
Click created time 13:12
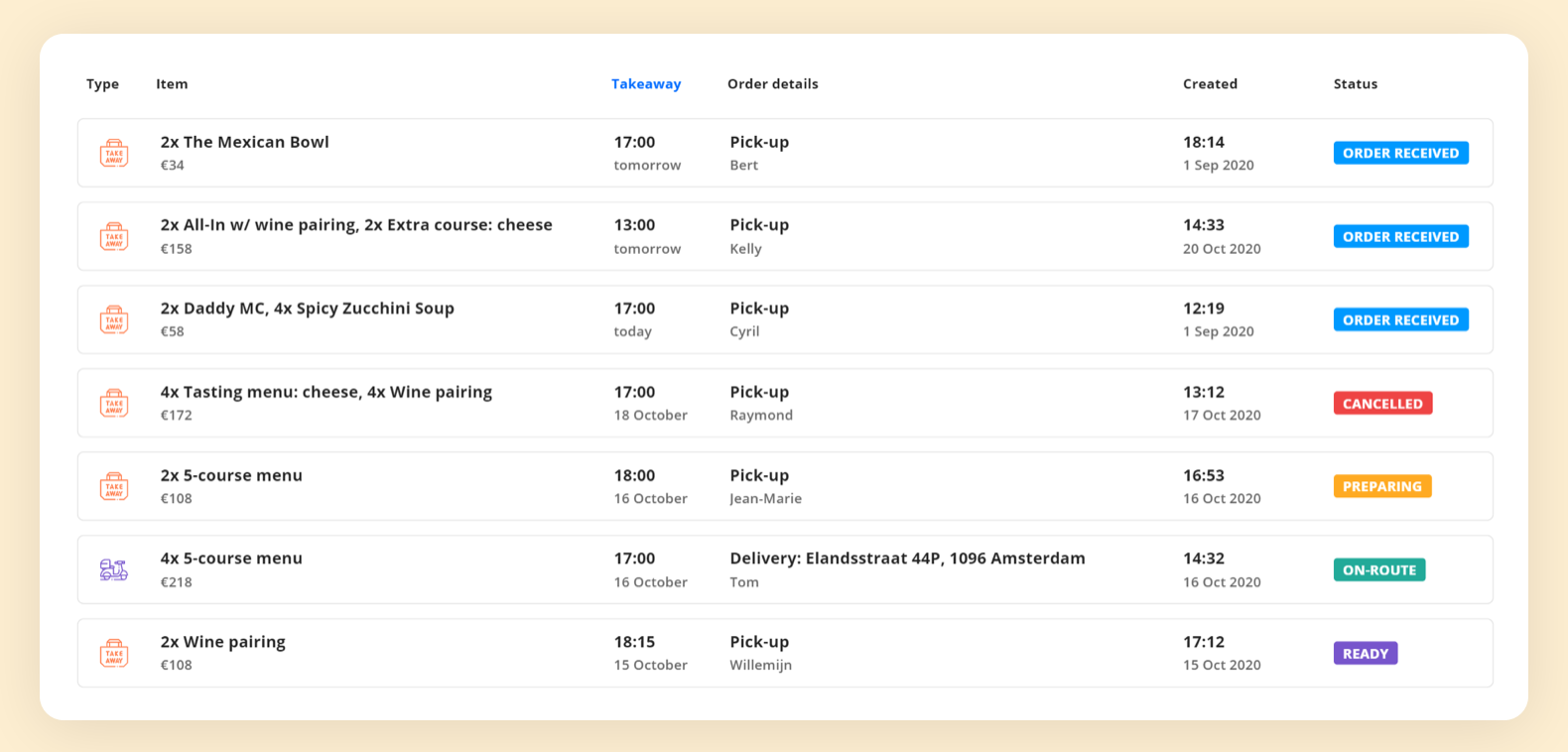[x=1204, y=392]
